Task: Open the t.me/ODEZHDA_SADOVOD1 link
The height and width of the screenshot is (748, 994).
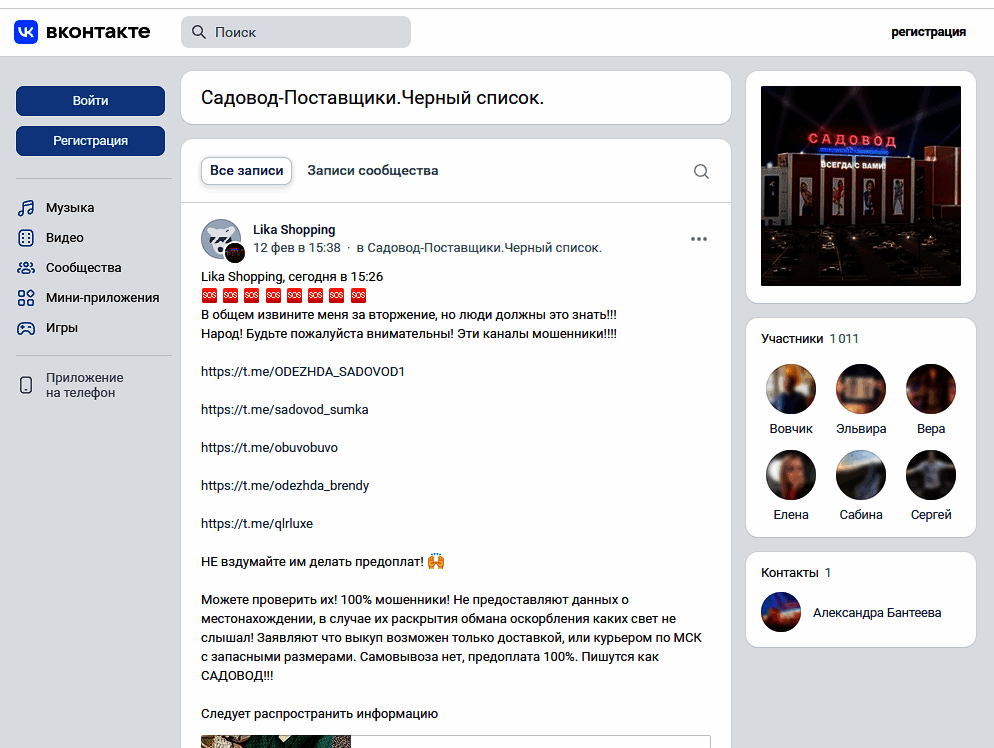Action: tap(303, 371)
